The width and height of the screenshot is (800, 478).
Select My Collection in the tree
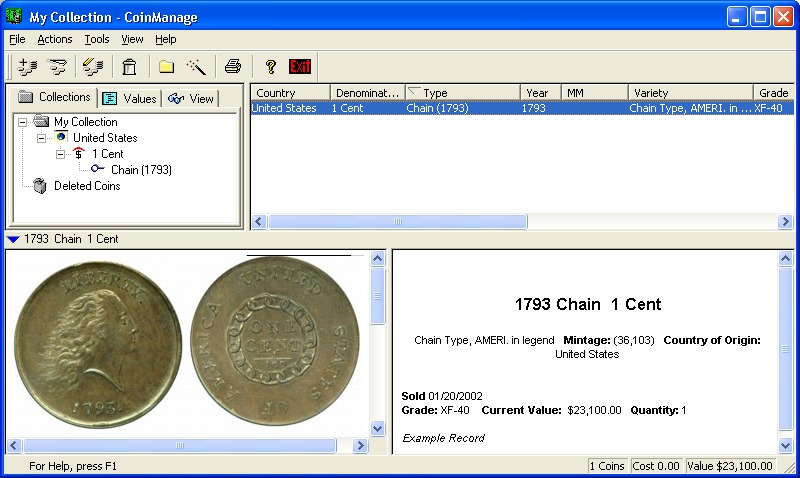tap(86, 122)
